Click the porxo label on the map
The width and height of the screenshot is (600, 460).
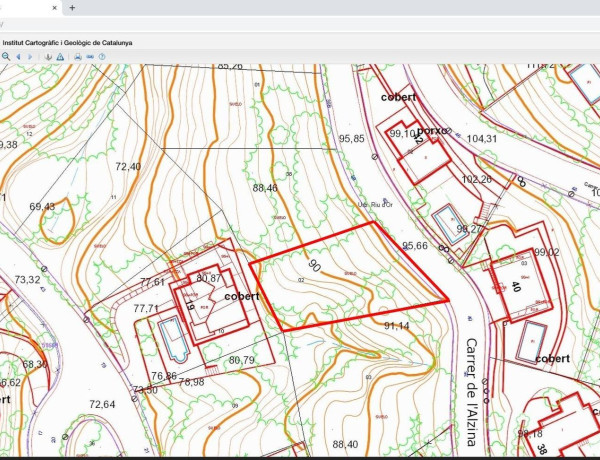pyautogui.click(x=432, y=131)
